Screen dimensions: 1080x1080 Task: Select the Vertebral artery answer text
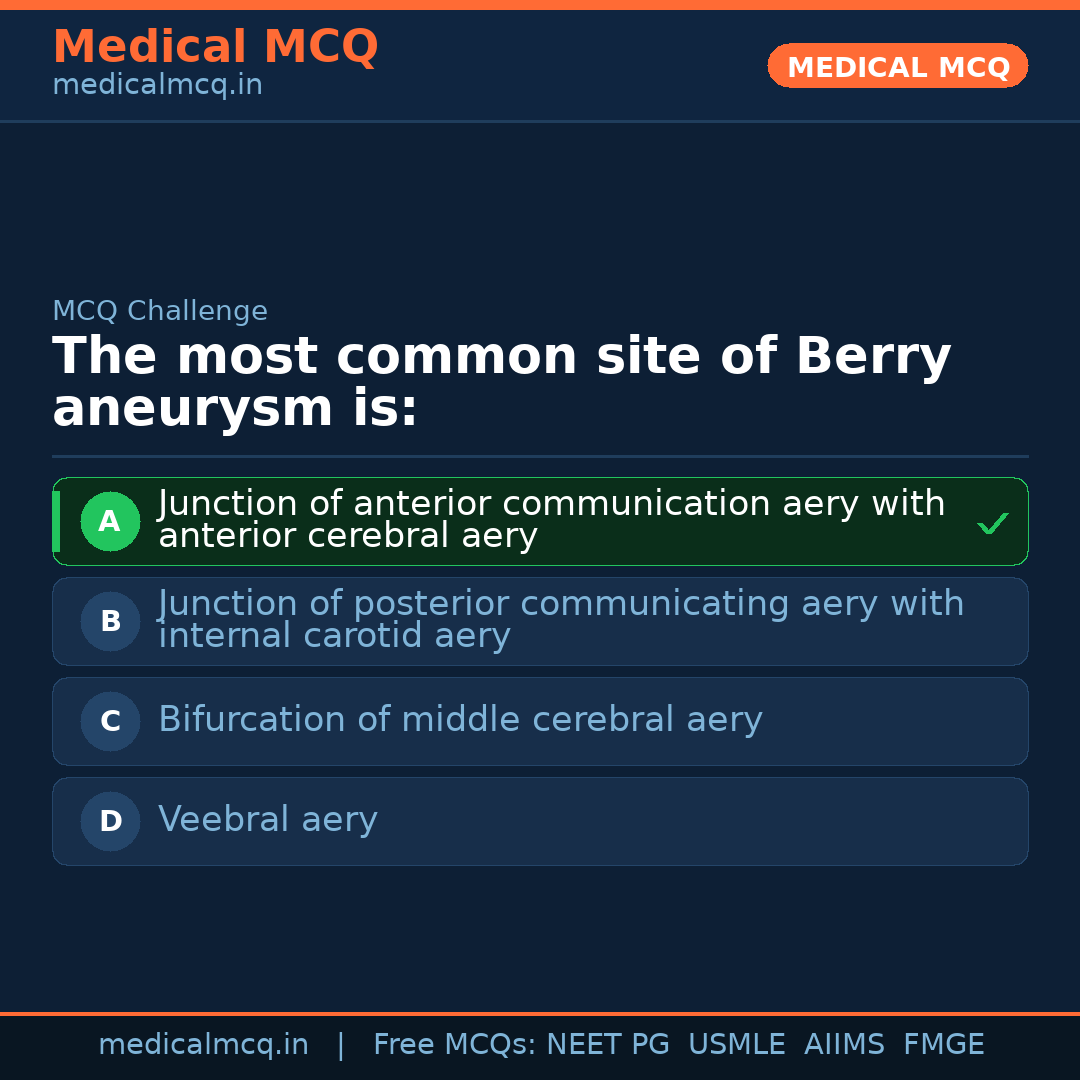(x=268, y=820)
